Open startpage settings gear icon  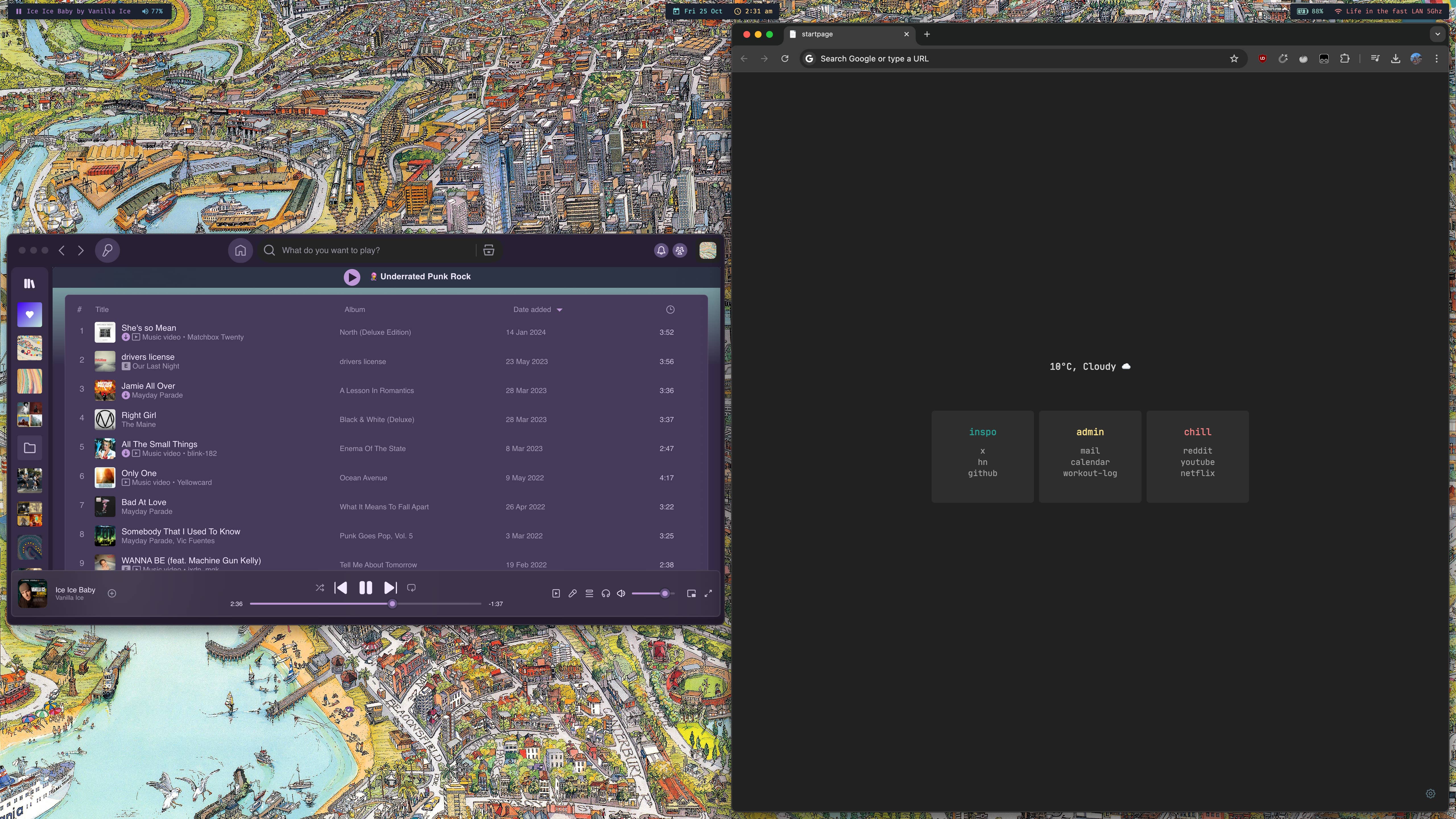coord(1430,794)
